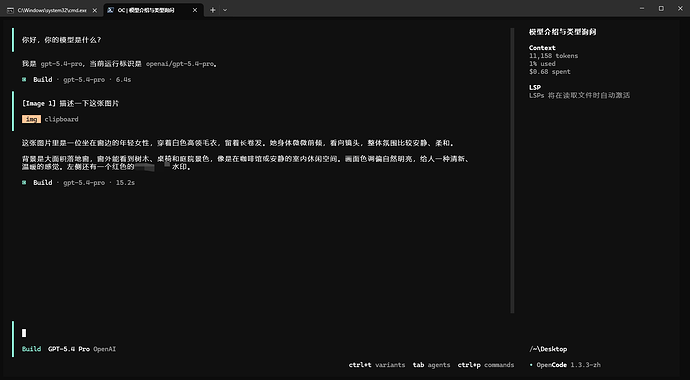Click the square icon before Build 6.4s

(25, 80)
